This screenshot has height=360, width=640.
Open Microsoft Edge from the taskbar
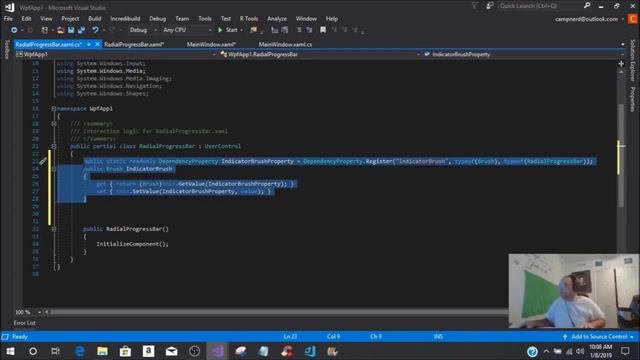tap(79, 351)
